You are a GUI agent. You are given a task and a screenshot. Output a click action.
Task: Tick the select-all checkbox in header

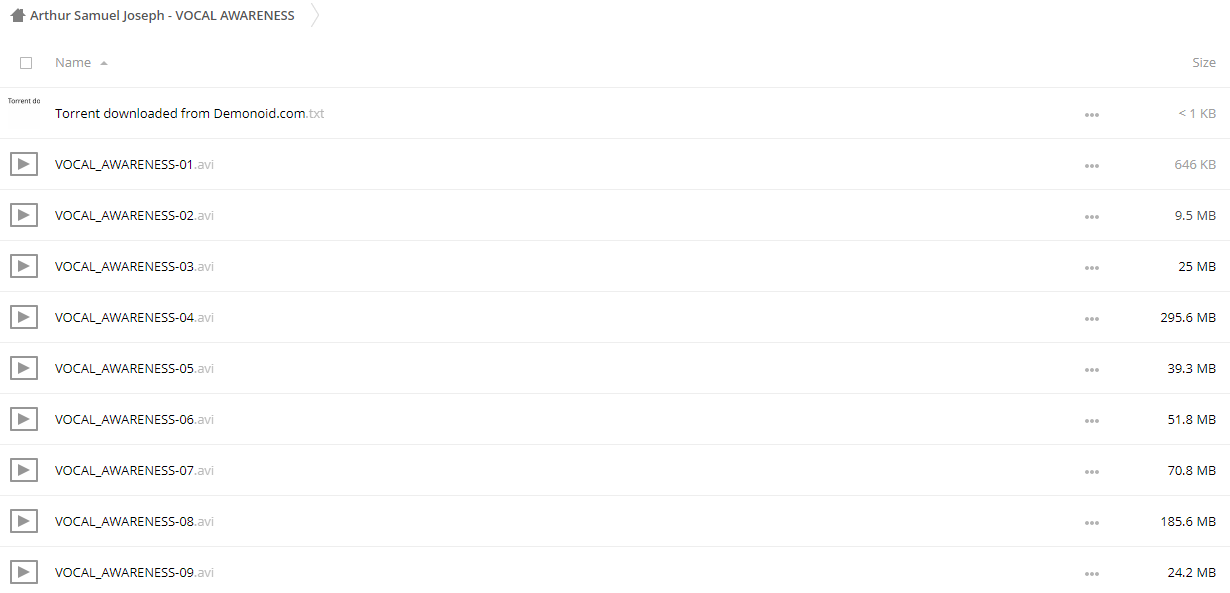pyautogui.click(x=26, y=63)
